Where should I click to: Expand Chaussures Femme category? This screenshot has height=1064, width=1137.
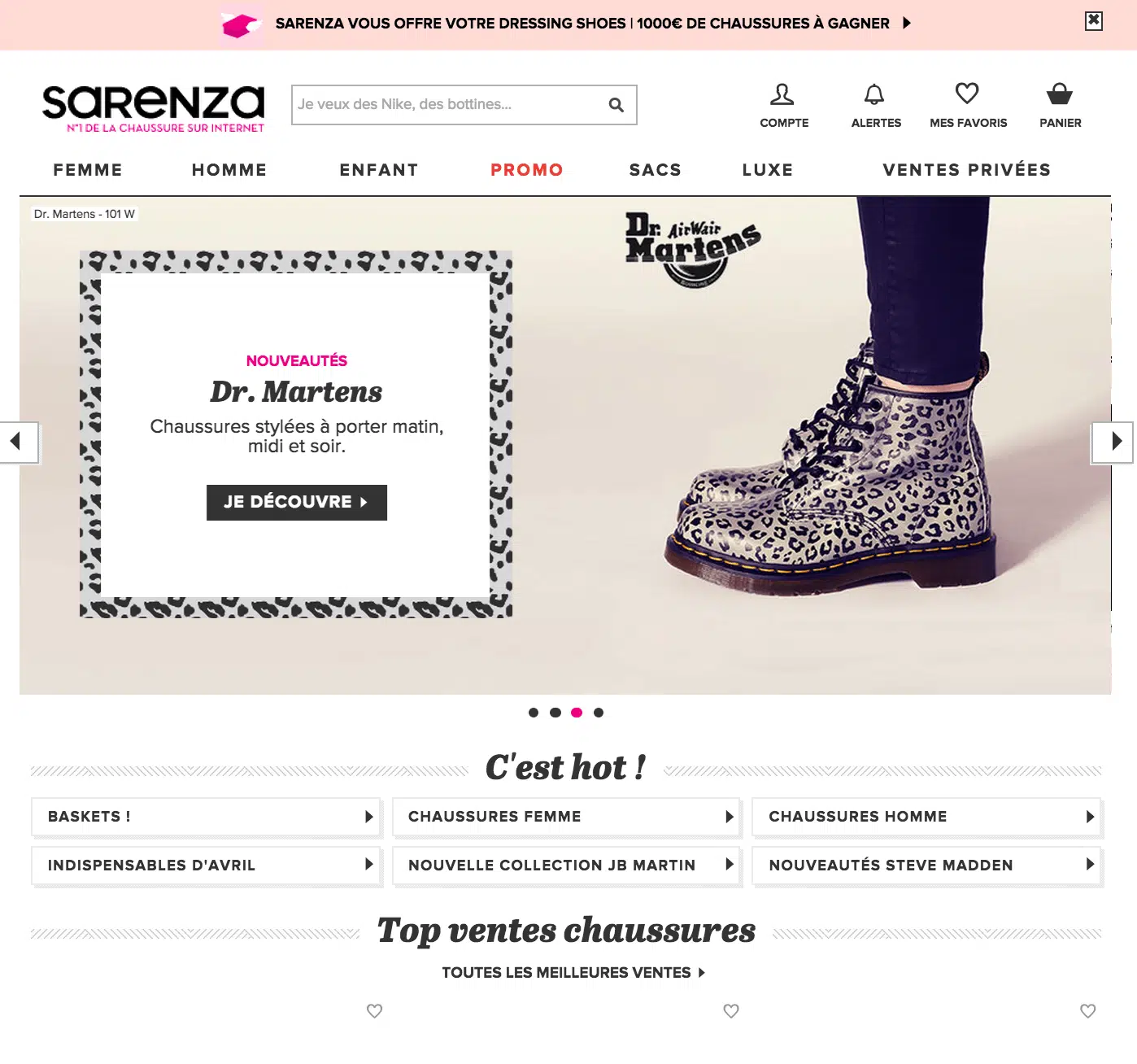566,817
